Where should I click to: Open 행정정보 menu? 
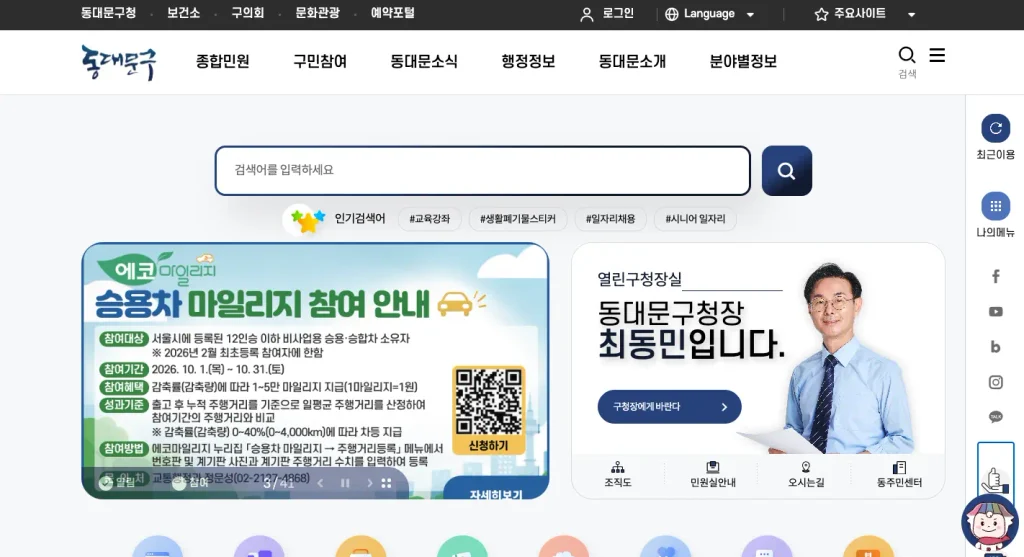pyautogui.click(x=528, y=61)
